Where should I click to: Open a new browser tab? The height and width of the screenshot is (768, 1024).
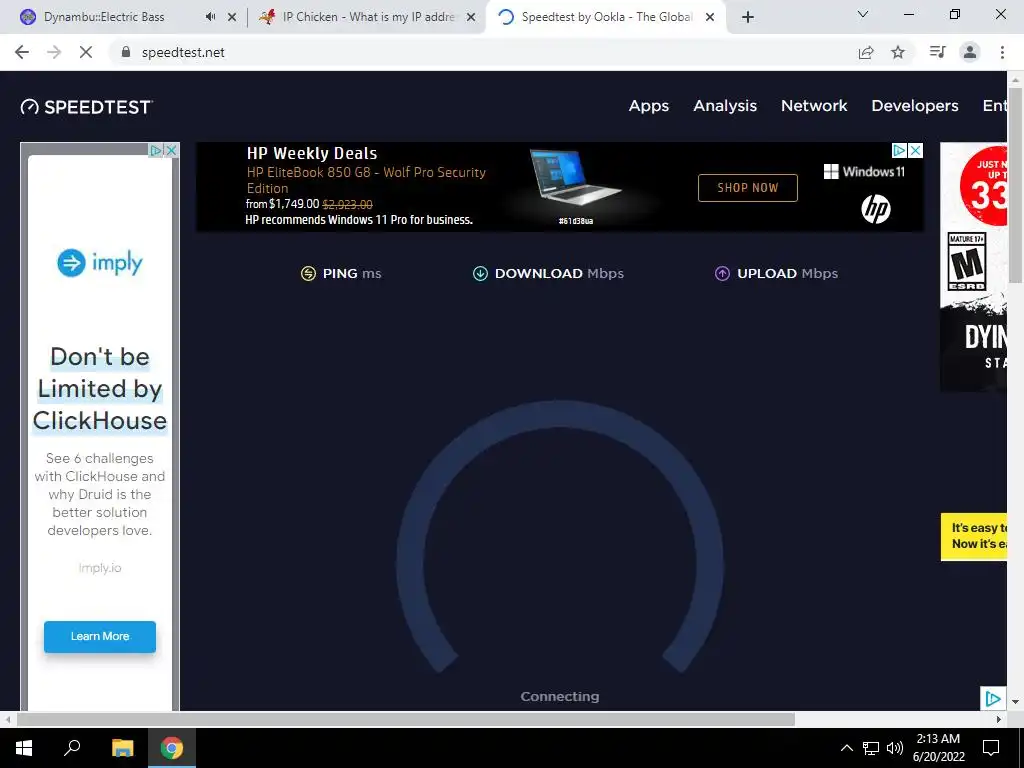click(748, 17)
